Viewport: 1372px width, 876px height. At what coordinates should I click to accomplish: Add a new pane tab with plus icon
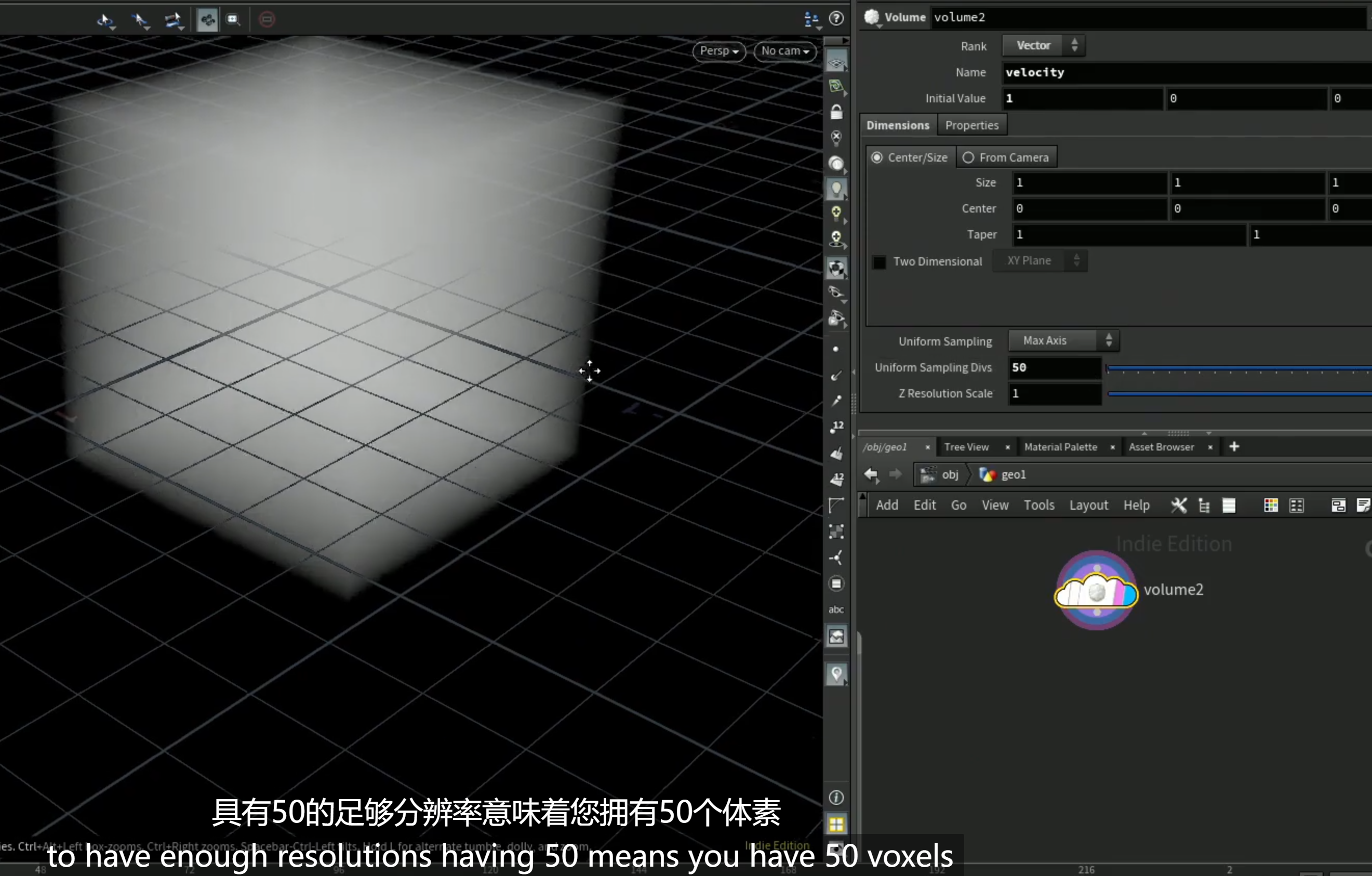(x=1234, y=447)
